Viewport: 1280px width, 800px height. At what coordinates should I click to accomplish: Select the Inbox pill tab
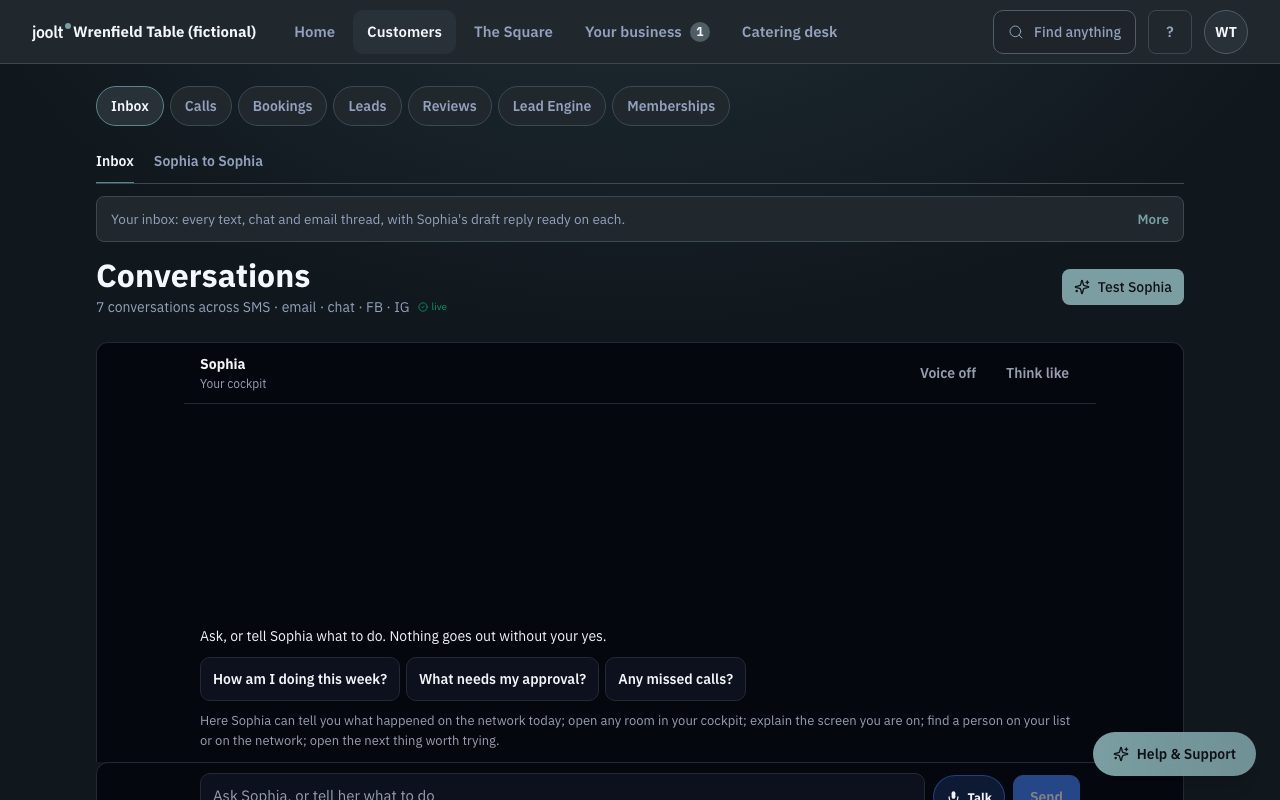(x=130, y=106)
